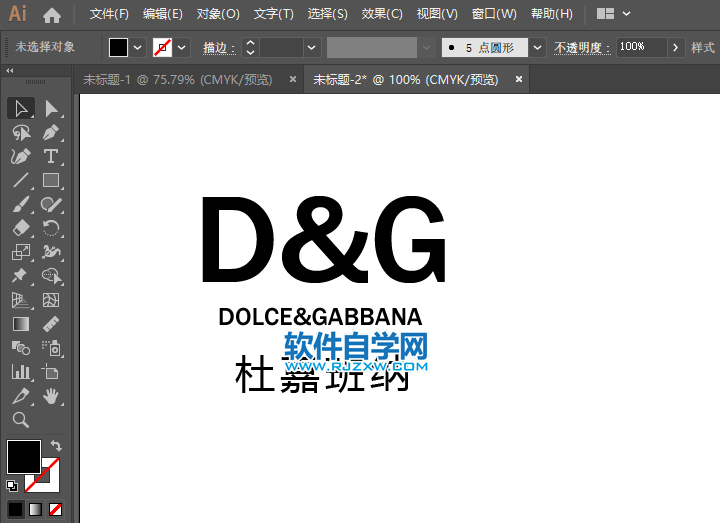Reset to default fill and stroke
The image size is (720, 523).
coord(12,485)
